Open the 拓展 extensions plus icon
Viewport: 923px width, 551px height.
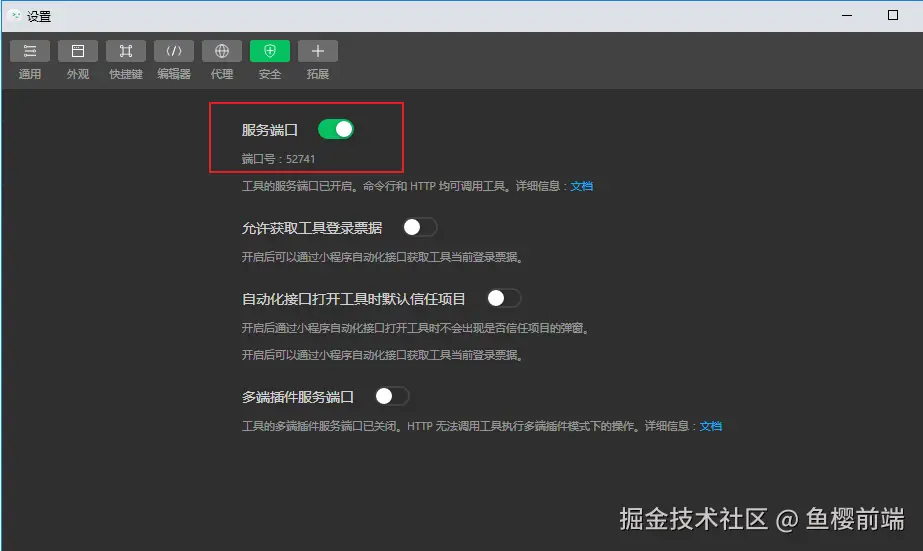318,51
